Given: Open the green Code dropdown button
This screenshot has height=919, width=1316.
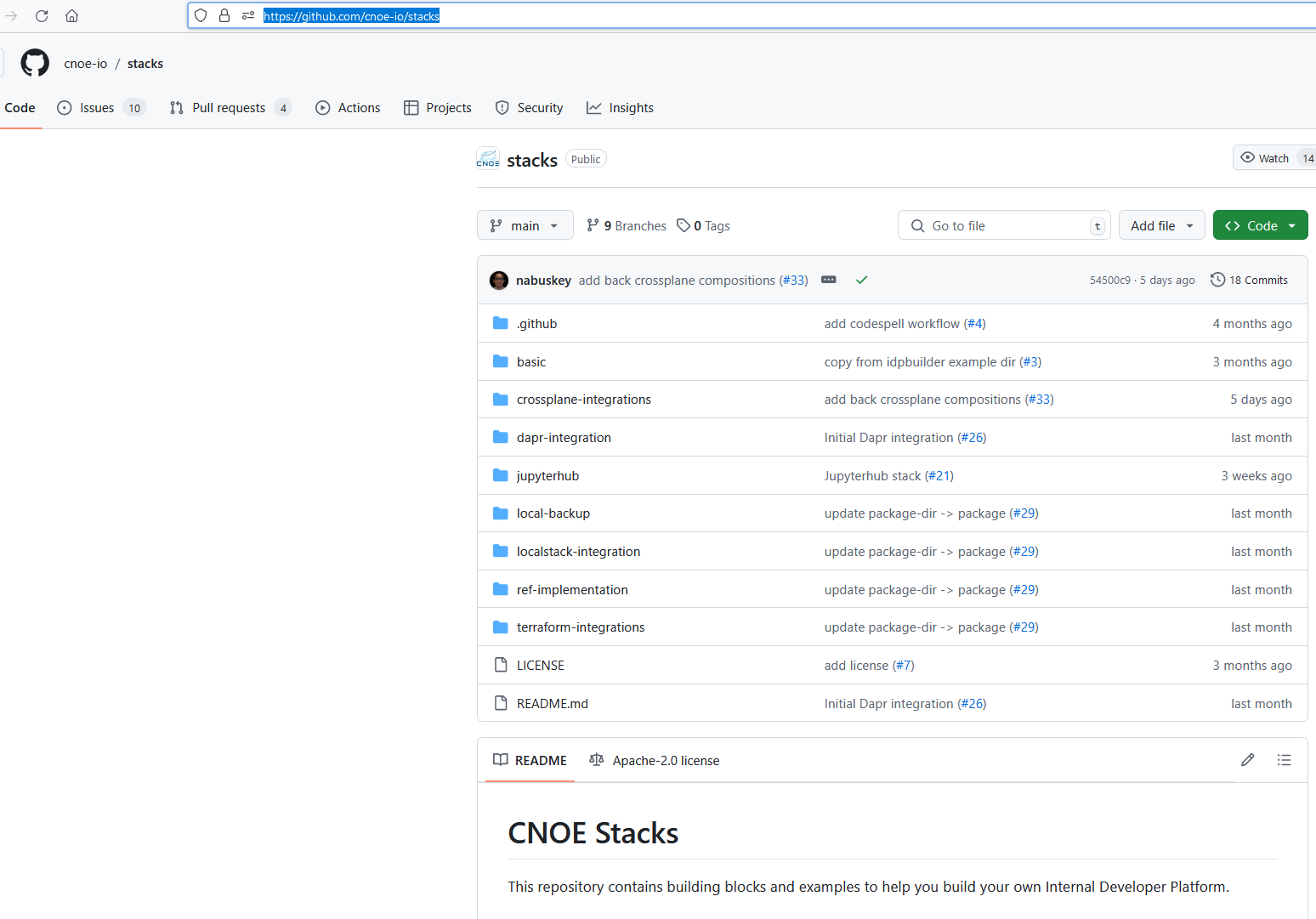Looking at the screenshot, I should click(1260, 225).
